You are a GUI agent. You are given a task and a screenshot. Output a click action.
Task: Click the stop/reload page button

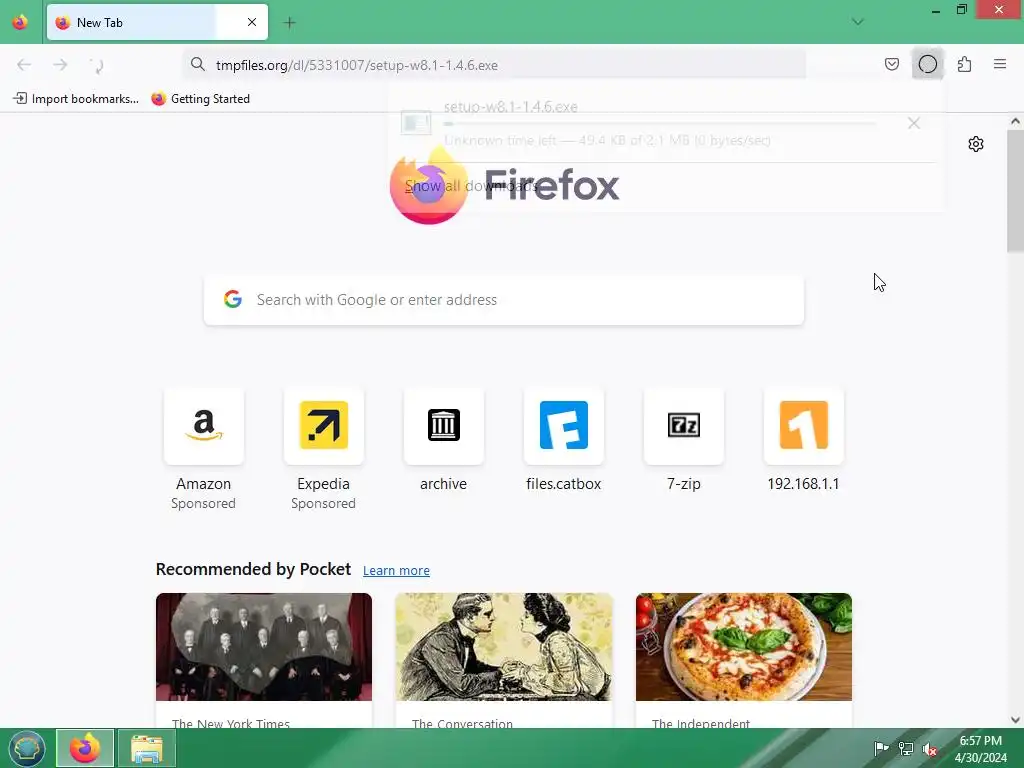click(97, 65)
